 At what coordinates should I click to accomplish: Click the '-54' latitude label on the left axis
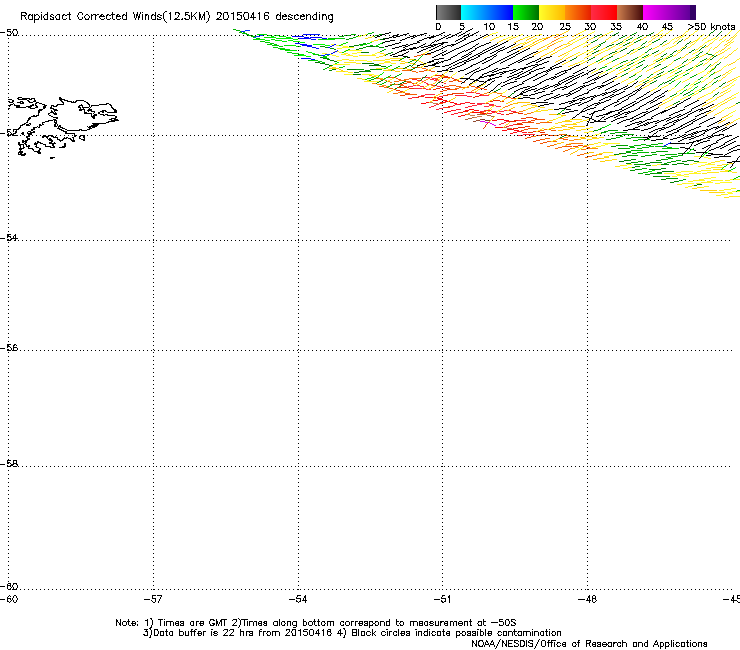(x=9, y=237)
